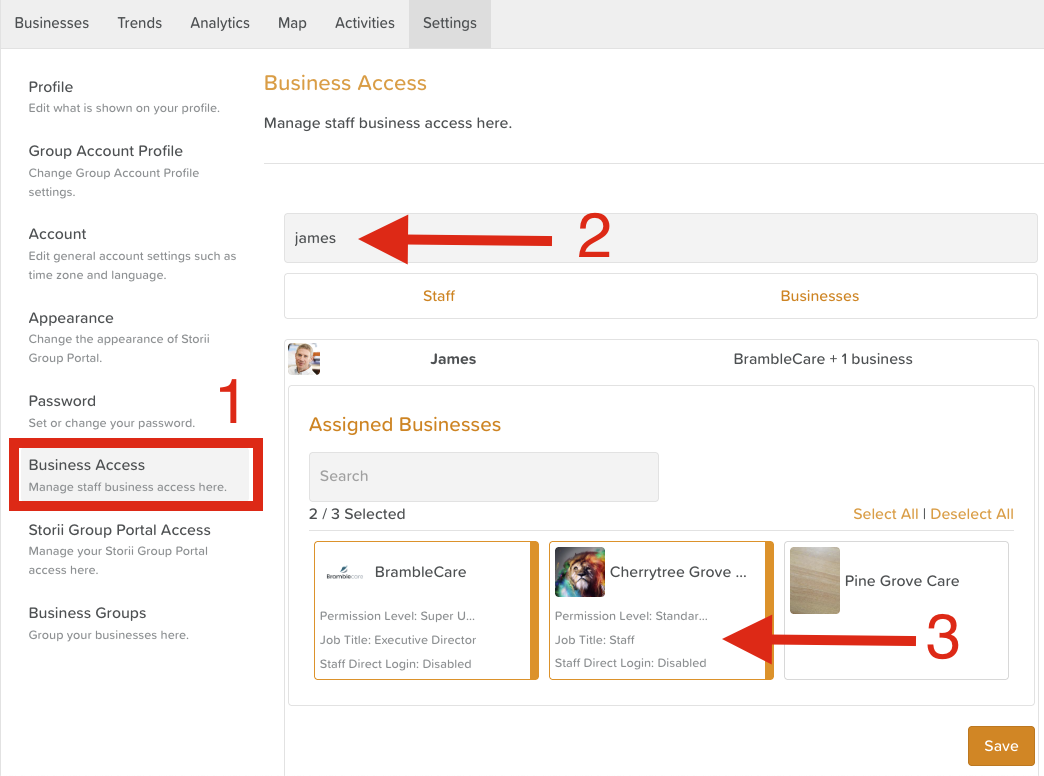Toggle the Cherrytree Grove business card
The image size is (1044, 776).
[x=661, y=610]
